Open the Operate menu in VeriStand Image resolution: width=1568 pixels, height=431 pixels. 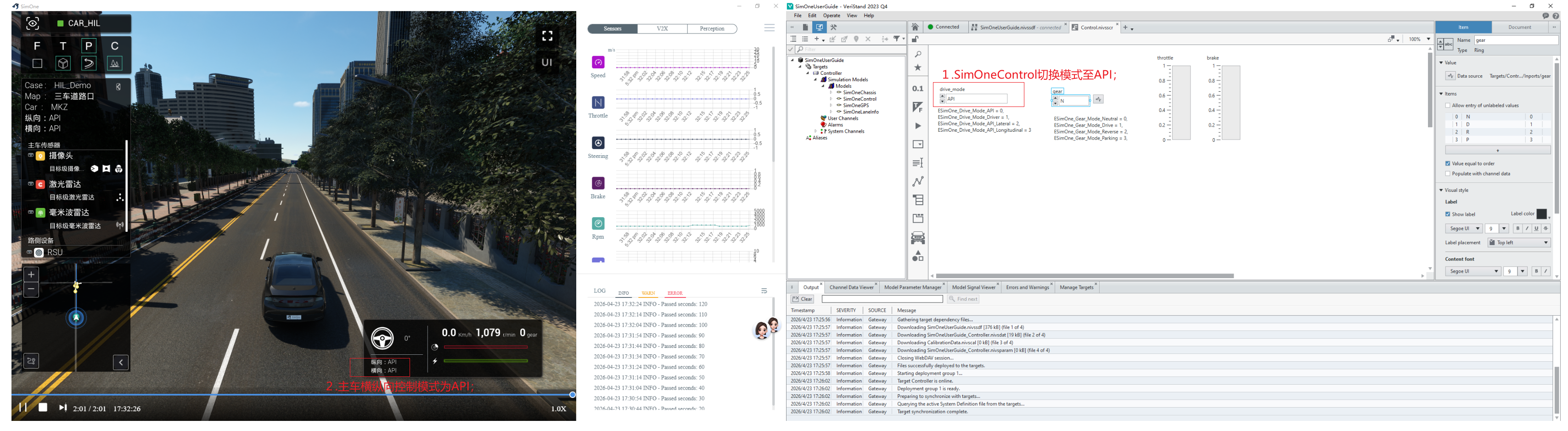pyautogui.click(x=832, y=16)
